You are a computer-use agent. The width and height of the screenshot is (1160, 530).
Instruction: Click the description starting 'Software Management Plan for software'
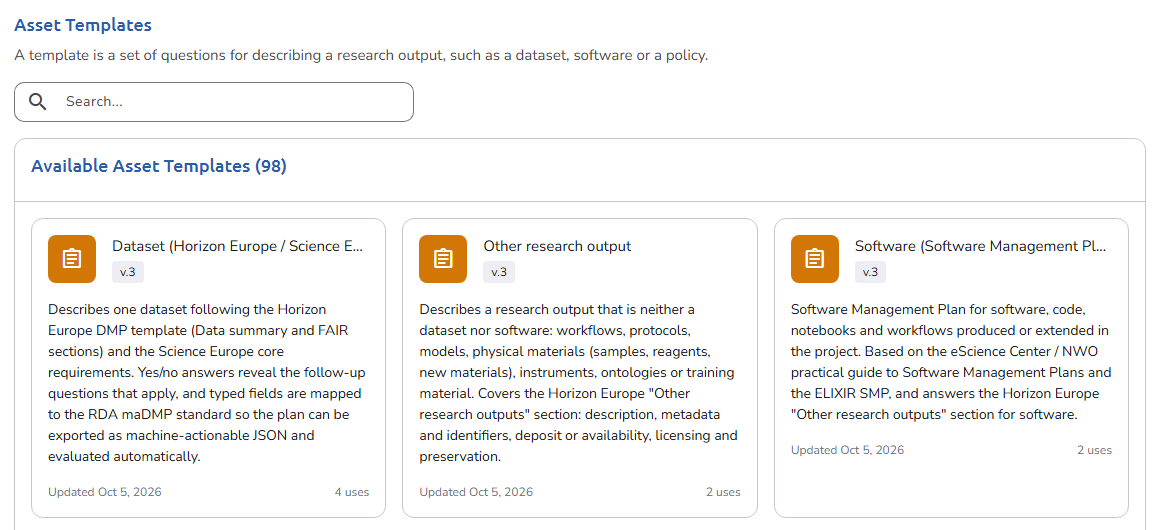tap(951, 362)
